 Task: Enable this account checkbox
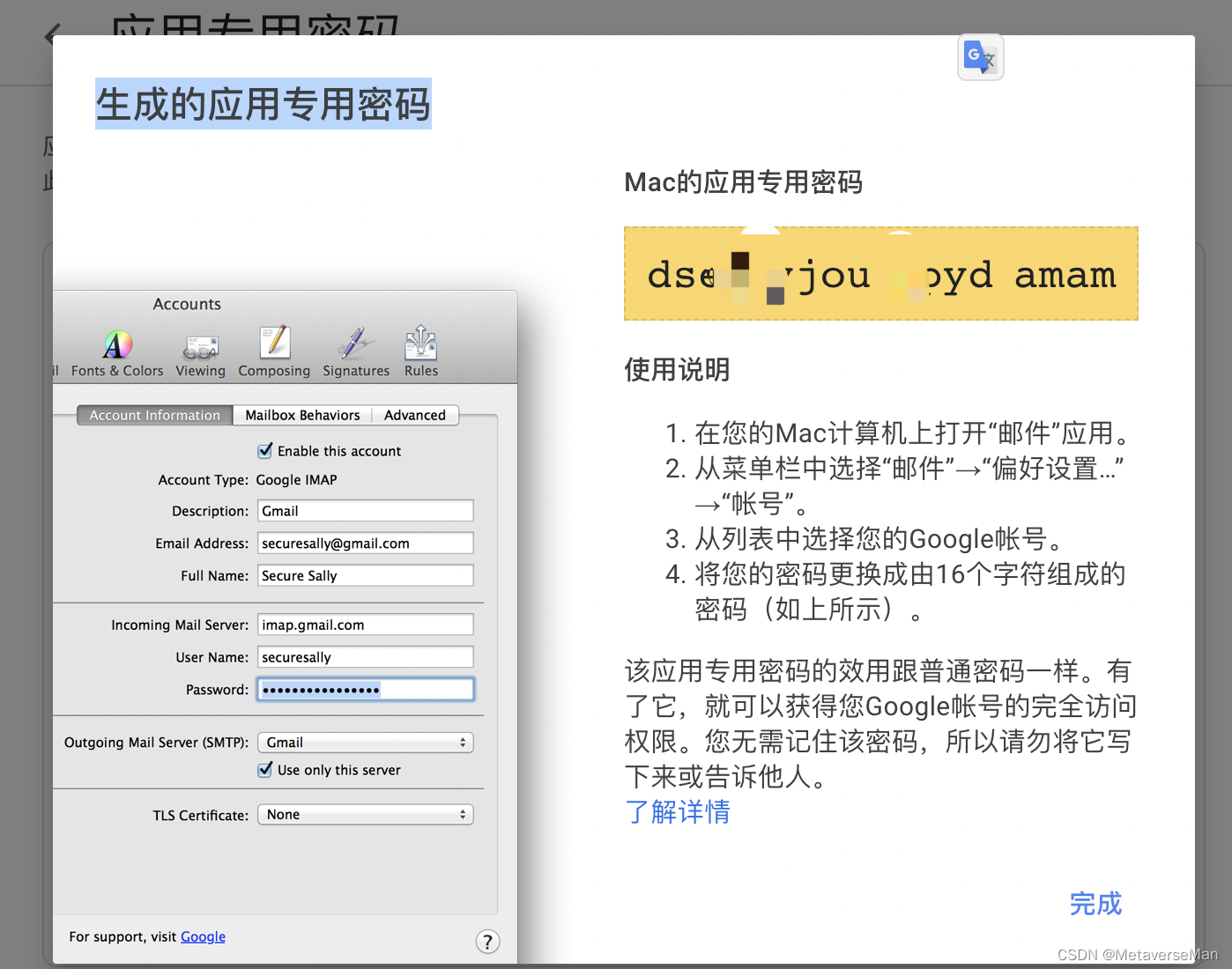(265, 450)
